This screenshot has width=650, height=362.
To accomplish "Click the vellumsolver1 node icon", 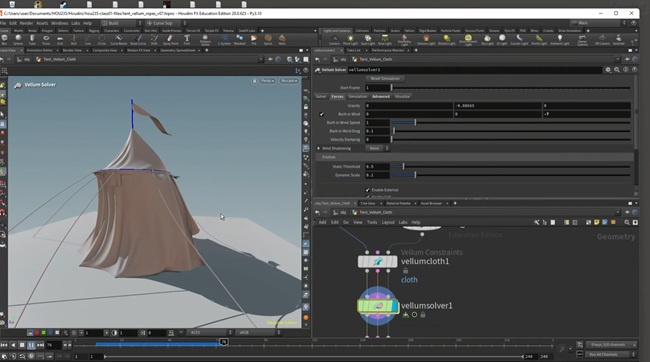I will 378,306.
